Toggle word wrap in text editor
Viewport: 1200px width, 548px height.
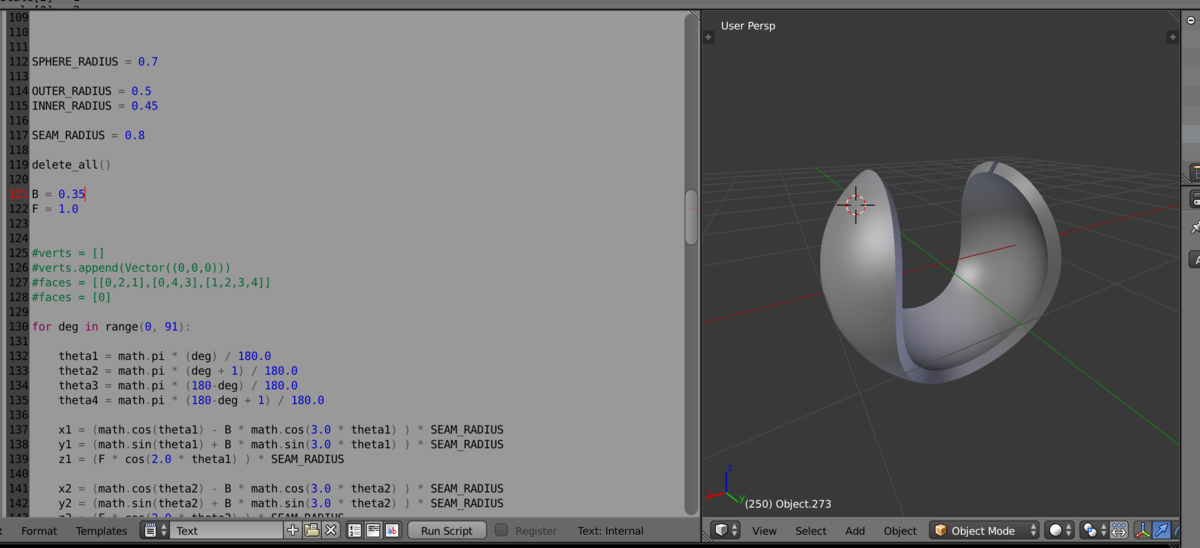(x=373, y=531)
